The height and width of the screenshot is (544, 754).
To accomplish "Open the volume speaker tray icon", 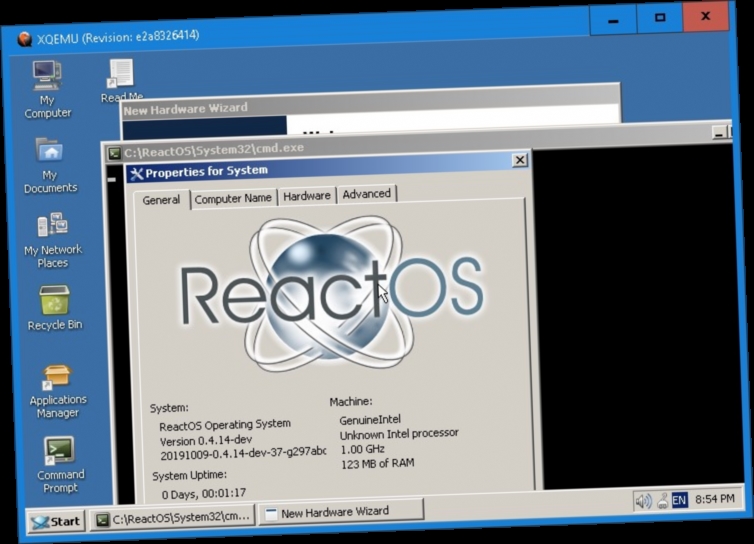I will (643, 501).
